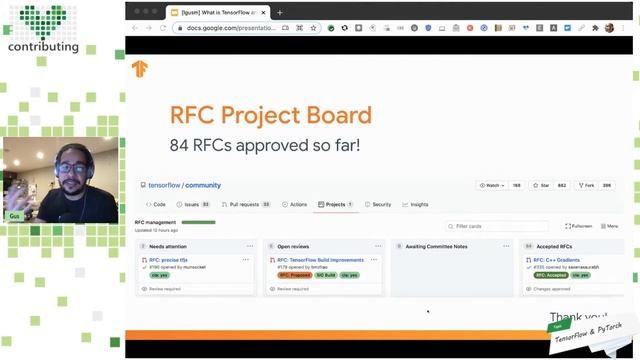Screen dimensions: 640x360
Task: Click the blue shield extension icon
Action: 428,28
